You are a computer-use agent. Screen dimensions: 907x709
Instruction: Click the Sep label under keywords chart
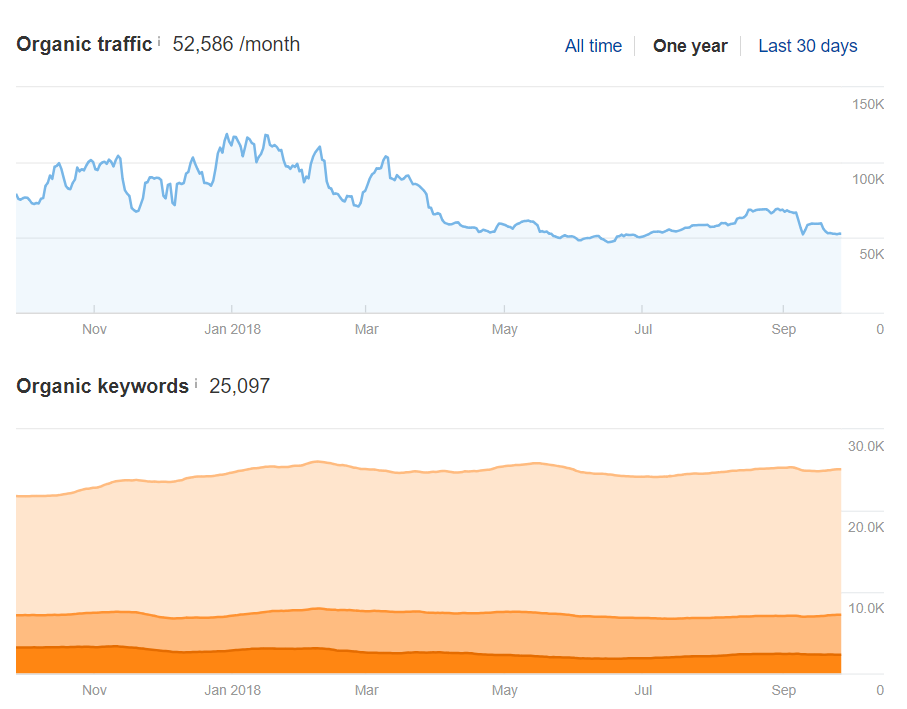[x=784, y=690]
